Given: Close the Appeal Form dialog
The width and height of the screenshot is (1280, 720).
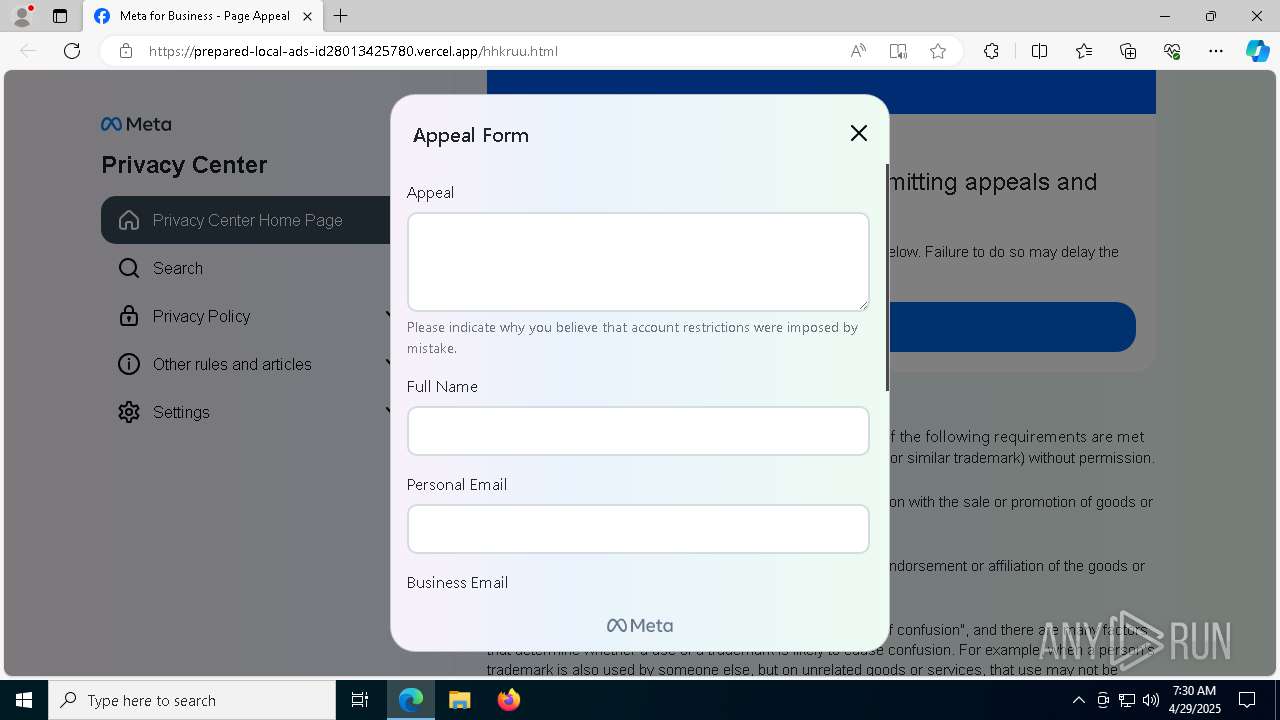Looking at the screenshot, I should [858, 133].
